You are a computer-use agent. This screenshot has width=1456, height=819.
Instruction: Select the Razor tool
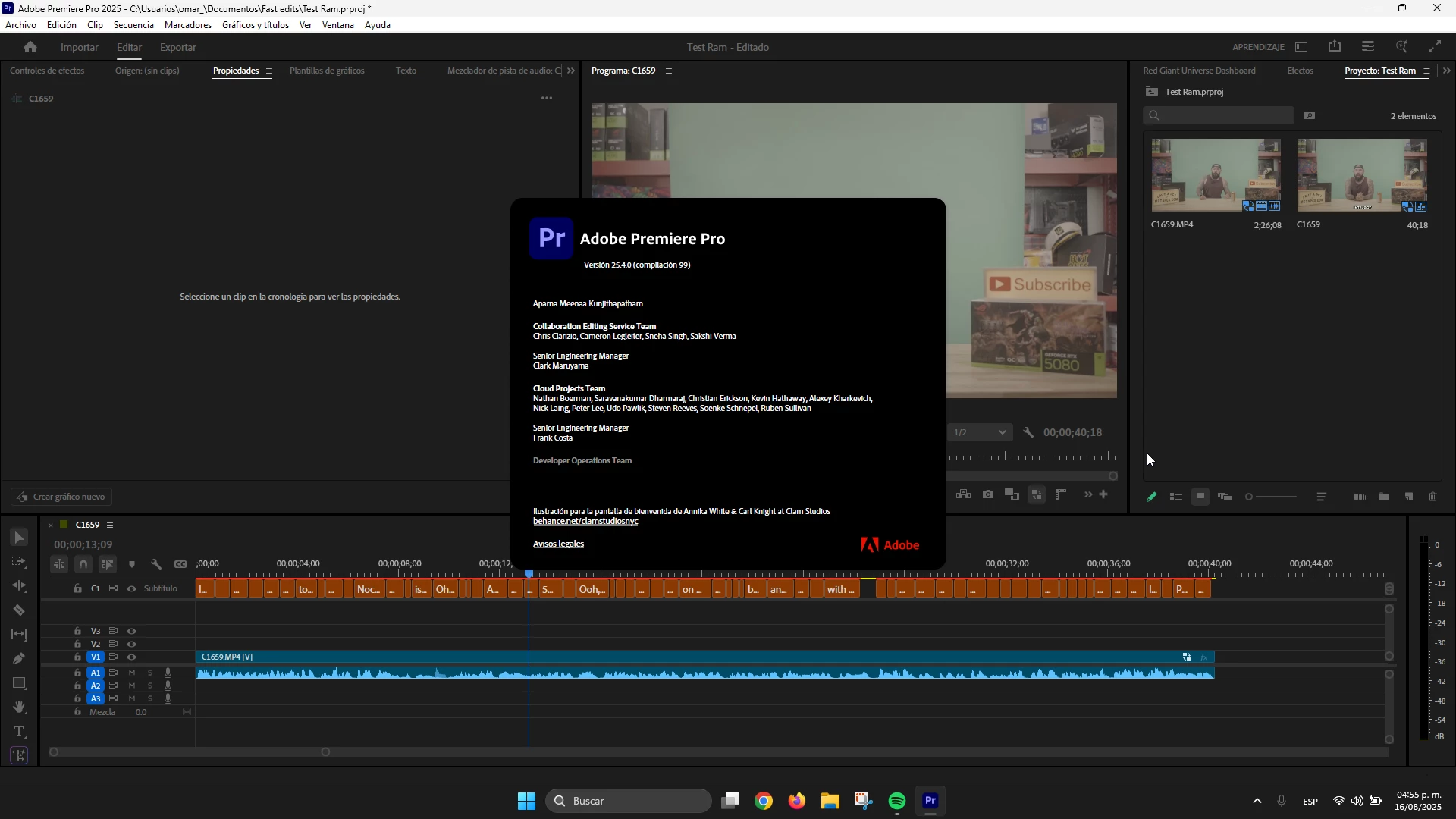coord(19,610)
